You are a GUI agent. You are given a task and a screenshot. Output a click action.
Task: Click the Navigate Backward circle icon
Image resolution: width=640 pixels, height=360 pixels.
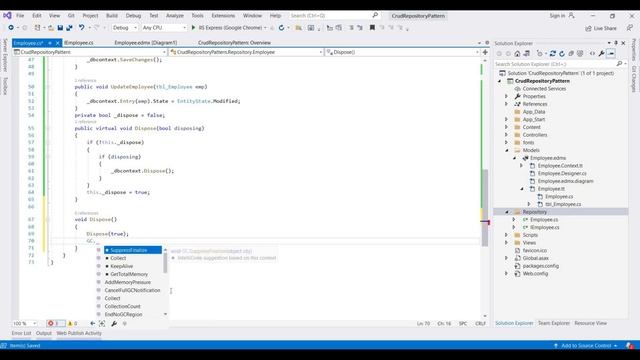(11, 28)
